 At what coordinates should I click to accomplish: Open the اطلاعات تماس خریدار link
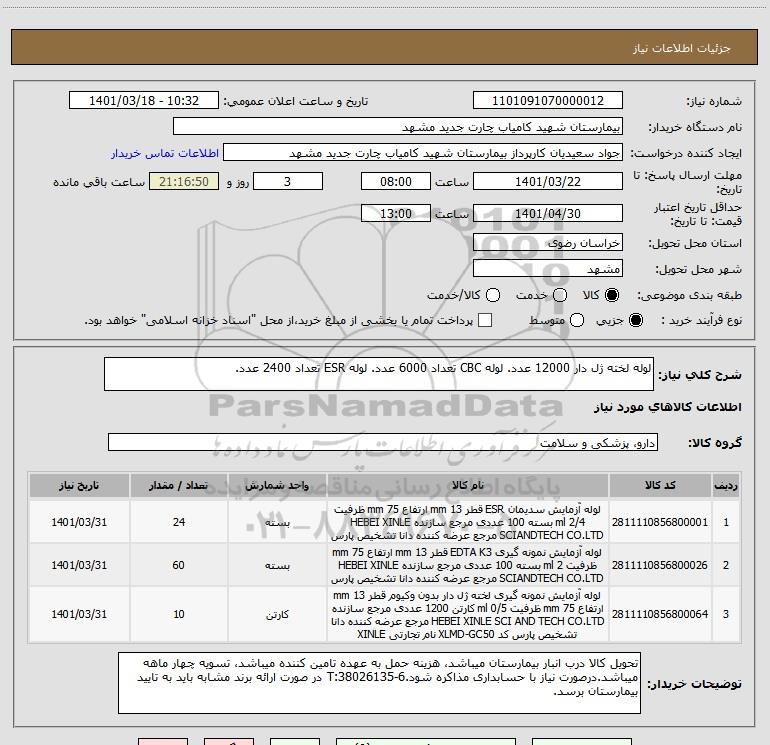pos(165,153)
